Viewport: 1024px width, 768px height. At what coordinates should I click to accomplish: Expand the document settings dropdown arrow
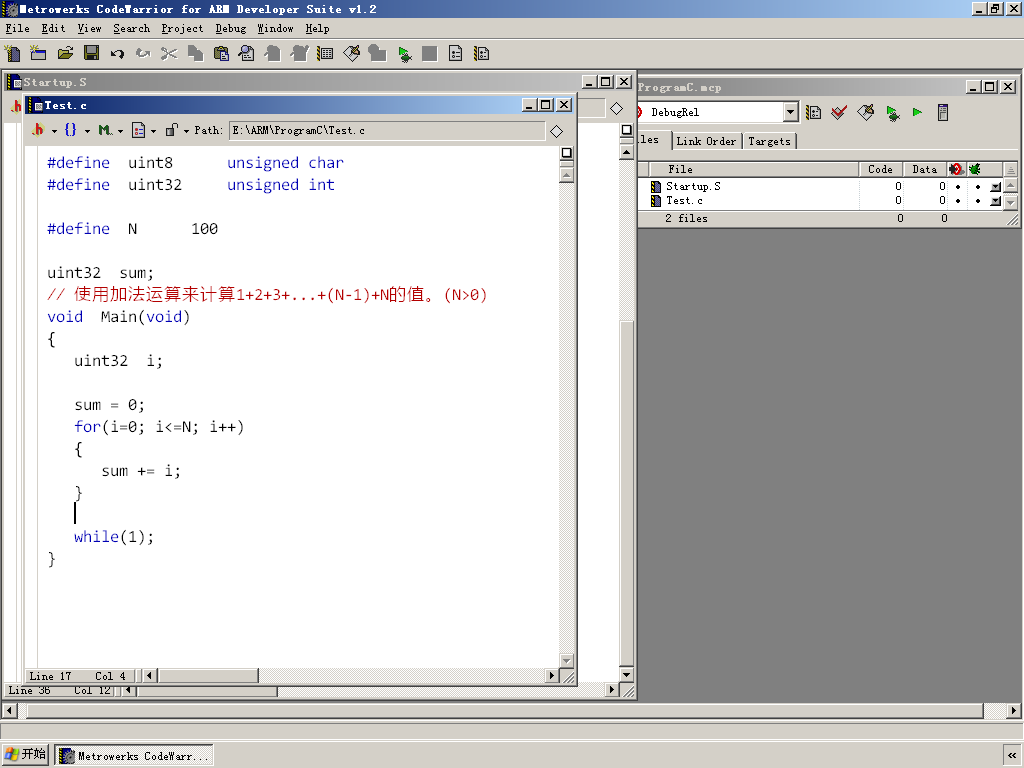[x=153, y=131]
